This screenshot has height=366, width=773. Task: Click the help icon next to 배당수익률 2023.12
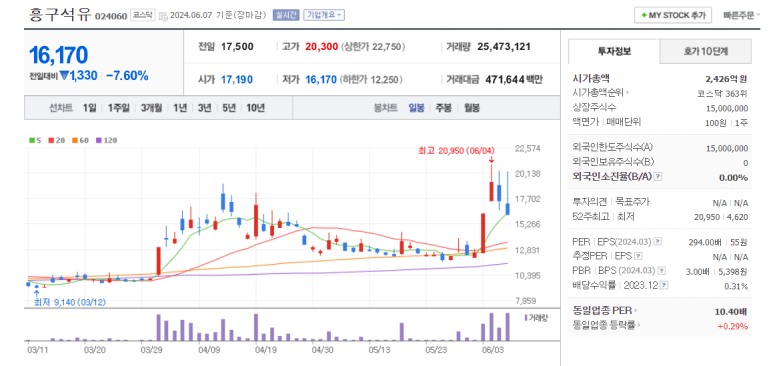coord(665,285)
